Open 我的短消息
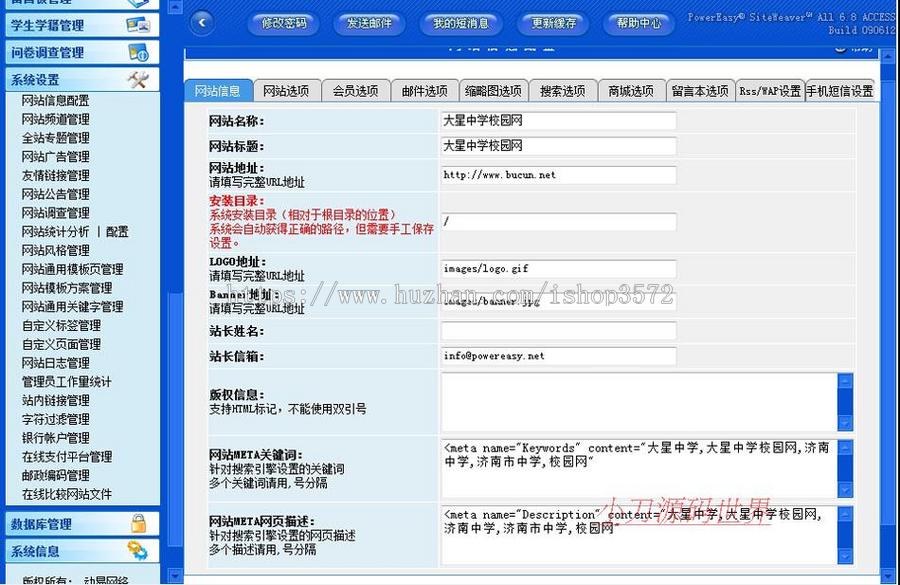Screen dimensions: 900x585 click(x=461, y=24)
